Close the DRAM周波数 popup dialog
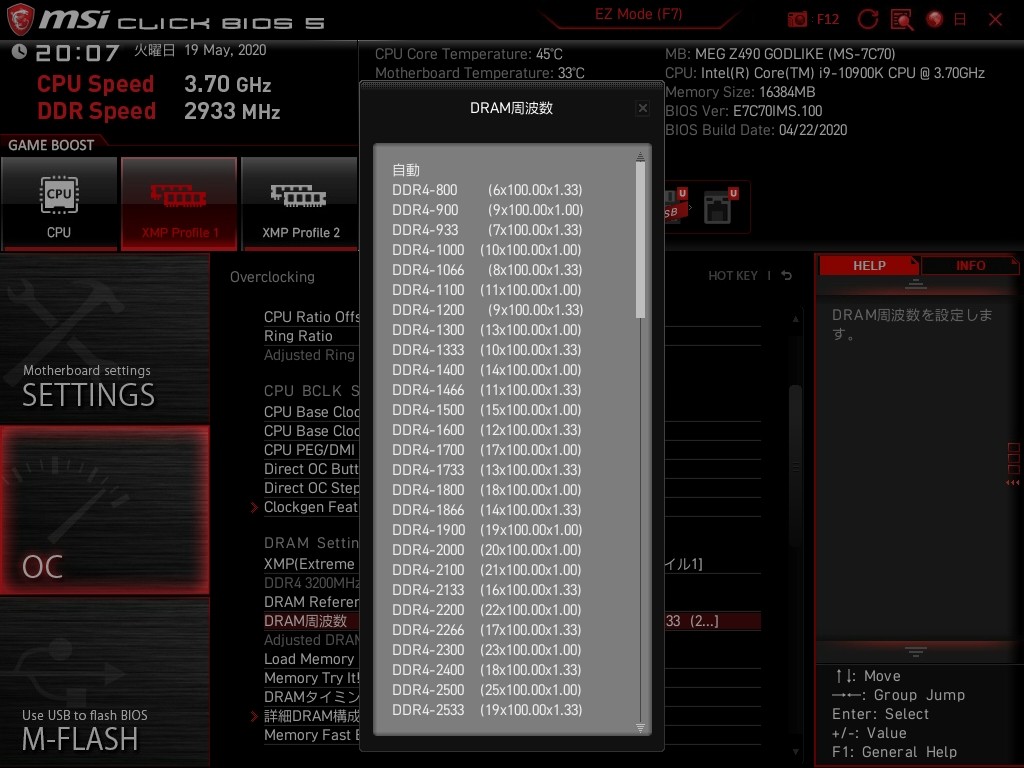Viewport: 1024px width, 768px height. [x=643, y=108]
